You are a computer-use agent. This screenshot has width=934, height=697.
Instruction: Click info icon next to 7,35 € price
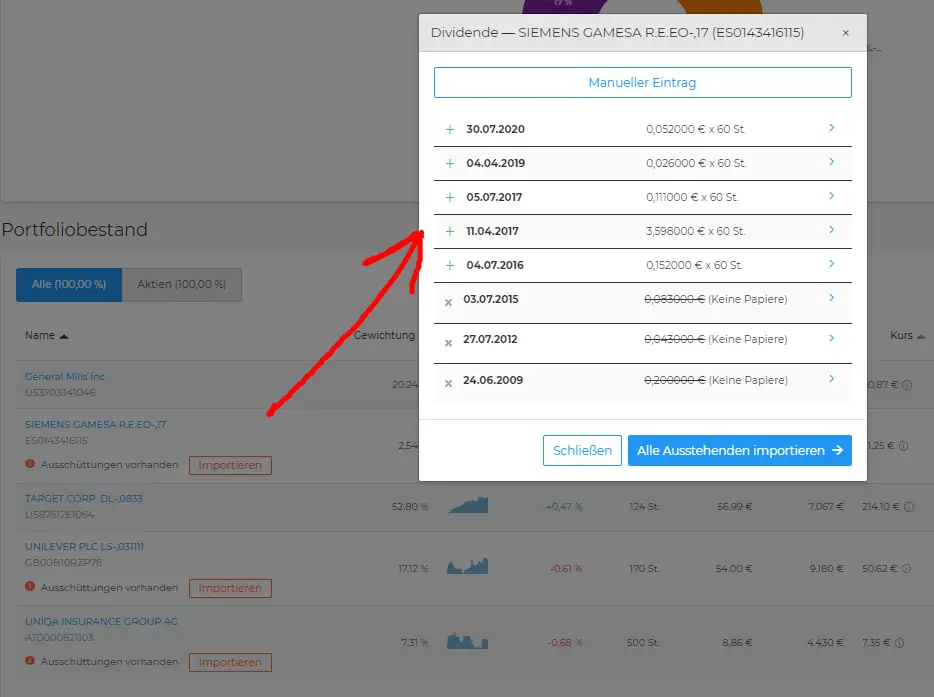(900, 643)
